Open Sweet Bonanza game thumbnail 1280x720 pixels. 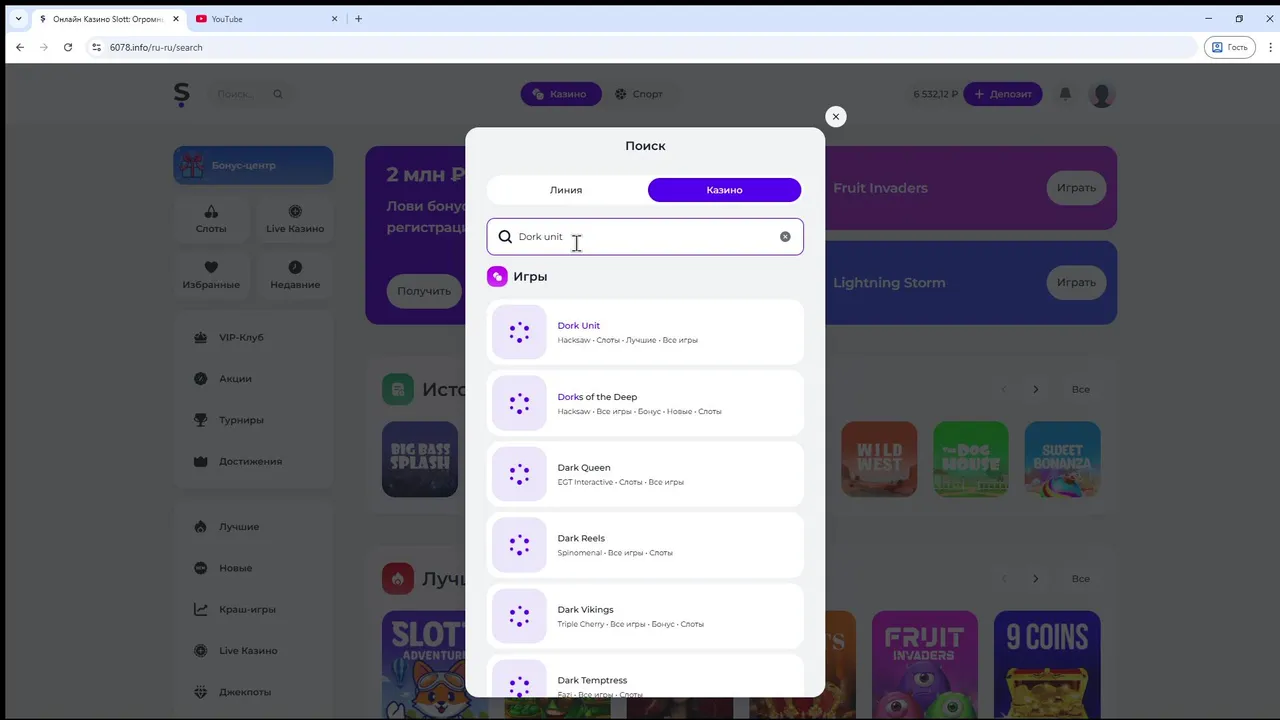click(x=1062, y=459)
